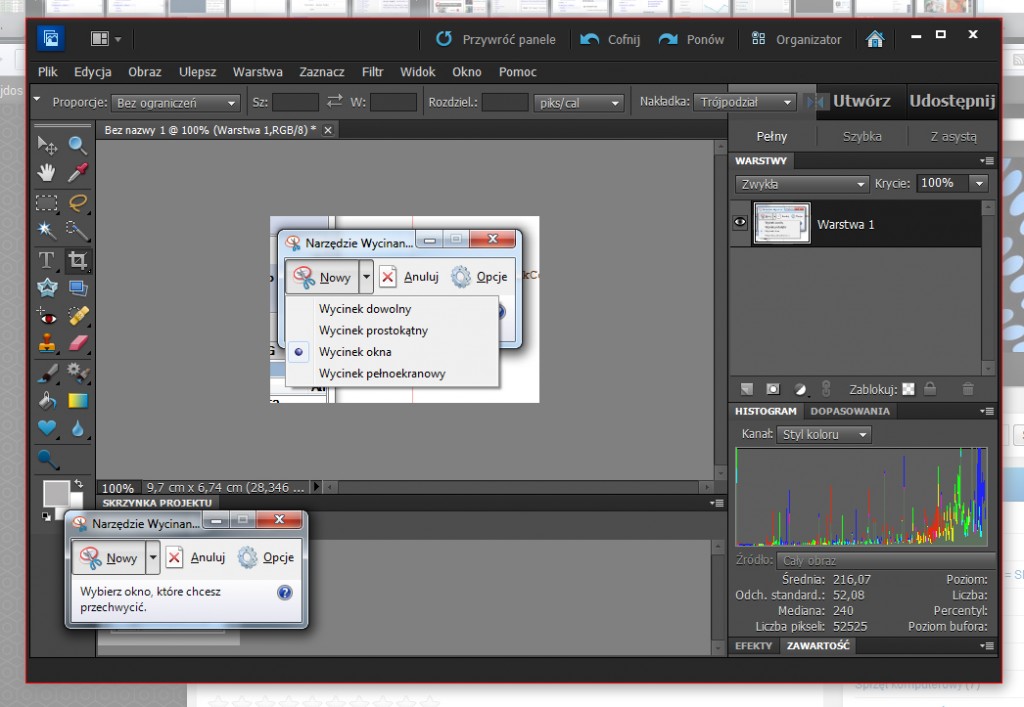Image resolution: width=1024 pixels, height=707 pixels.
Task: Select the Magic Wand tool
Action: click(x=46, y=230)
